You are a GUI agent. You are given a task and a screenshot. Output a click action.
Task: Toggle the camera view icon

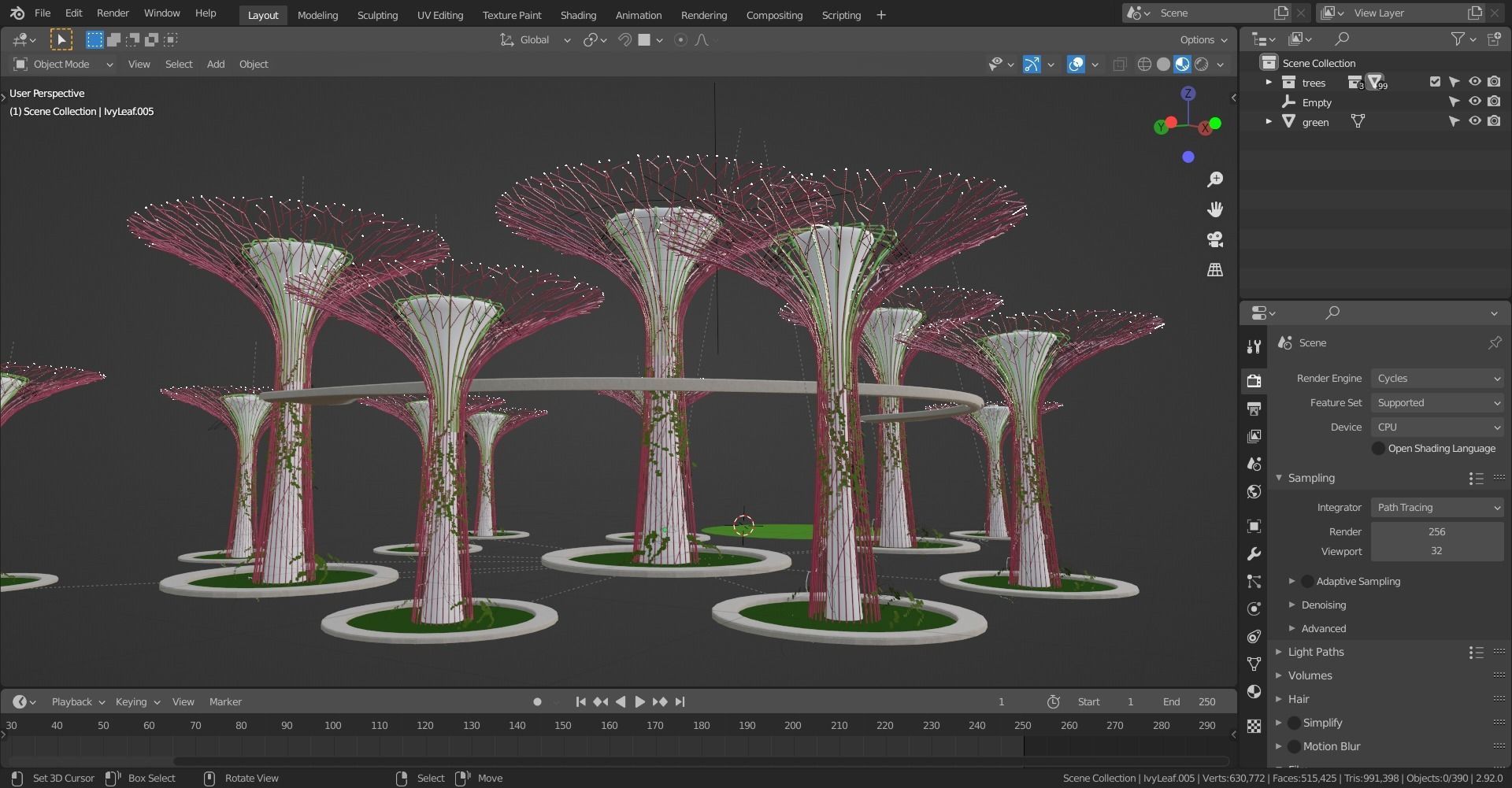click(1215, 239)
